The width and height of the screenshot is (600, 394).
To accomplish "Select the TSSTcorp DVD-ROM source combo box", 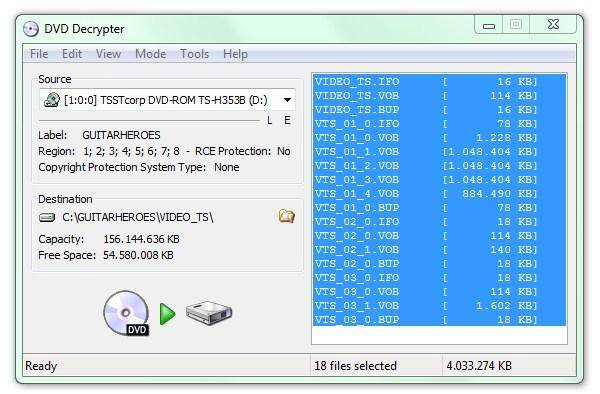I will point(167,100).
